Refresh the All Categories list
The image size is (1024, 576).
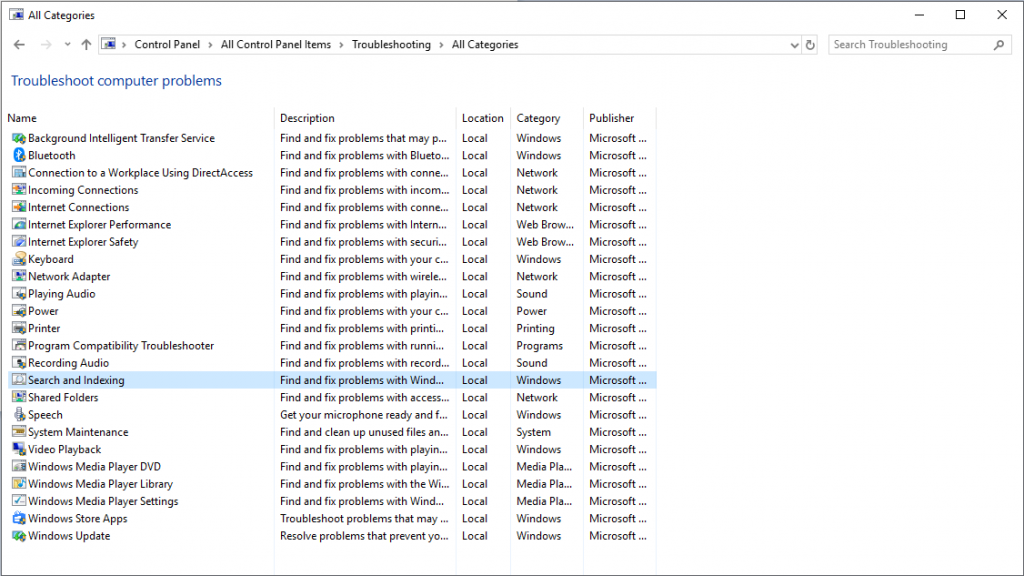coord(810,45)
